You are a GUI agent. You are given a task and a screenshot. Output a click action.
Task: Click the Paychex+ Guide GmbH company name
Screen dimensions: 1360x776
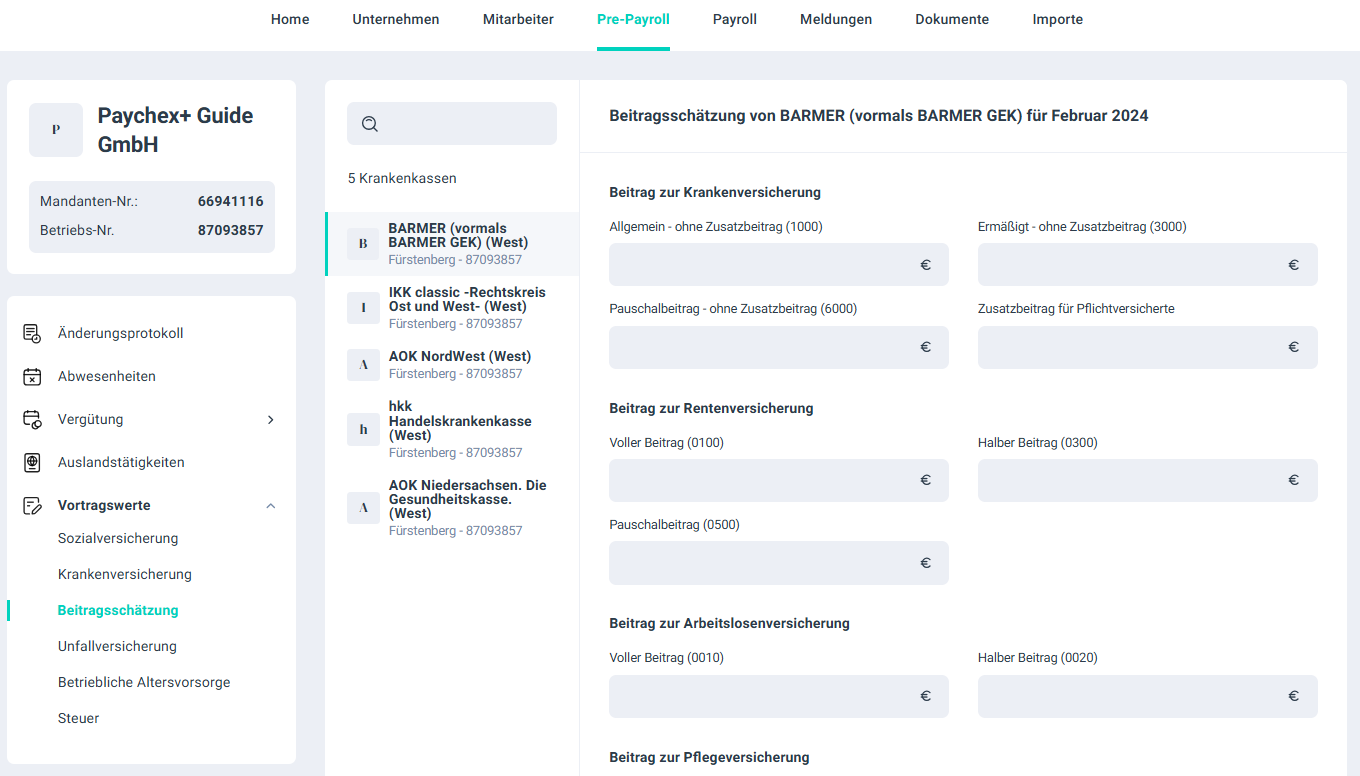175,130
